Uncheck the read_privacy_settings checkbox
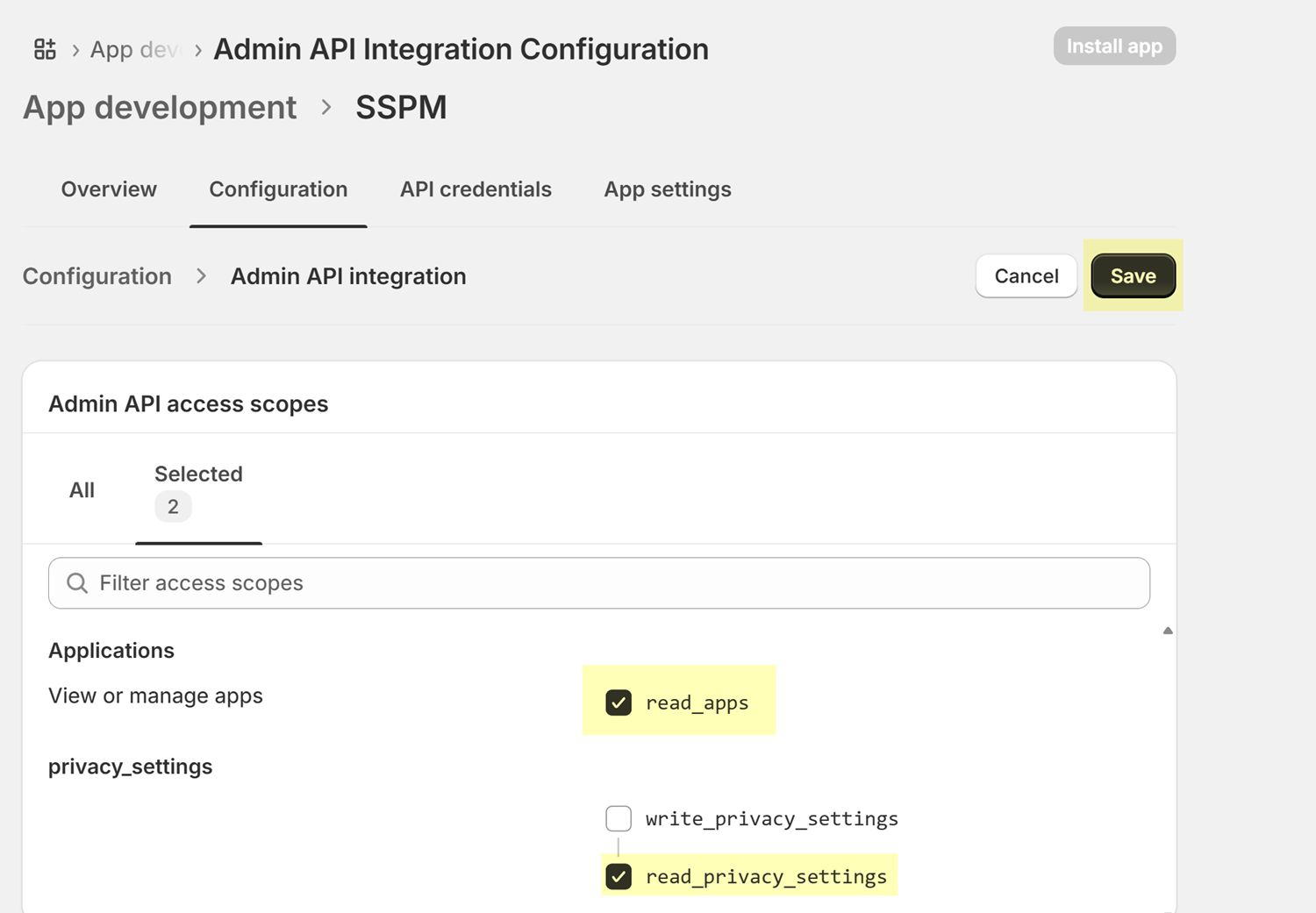 [x=619, y=876]
